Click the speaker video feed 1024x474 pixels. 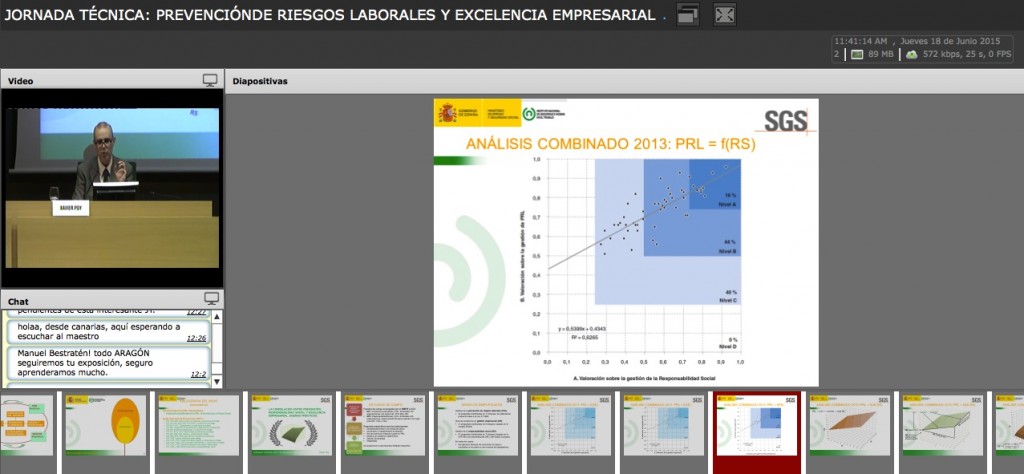point(110,188)
